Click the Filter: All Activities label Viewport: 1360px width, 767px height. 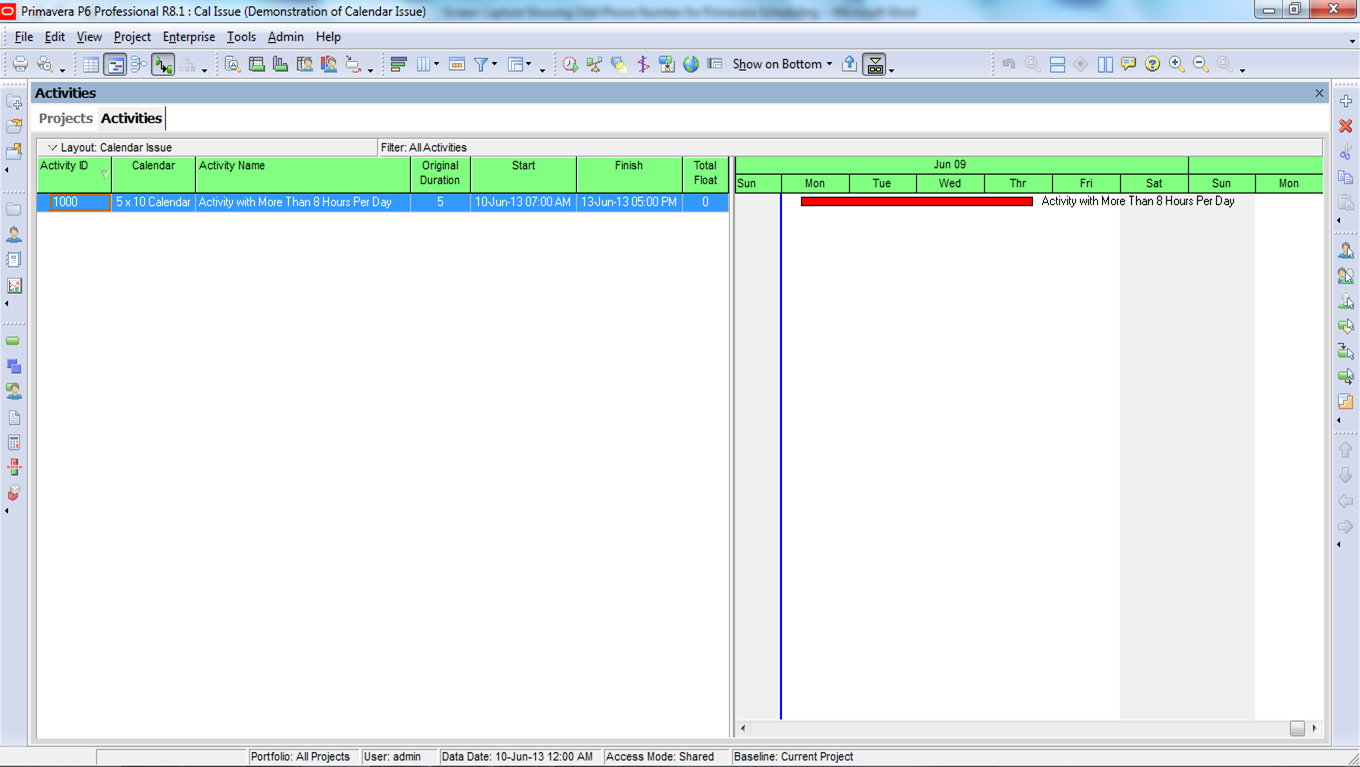(x=424, y=148)
